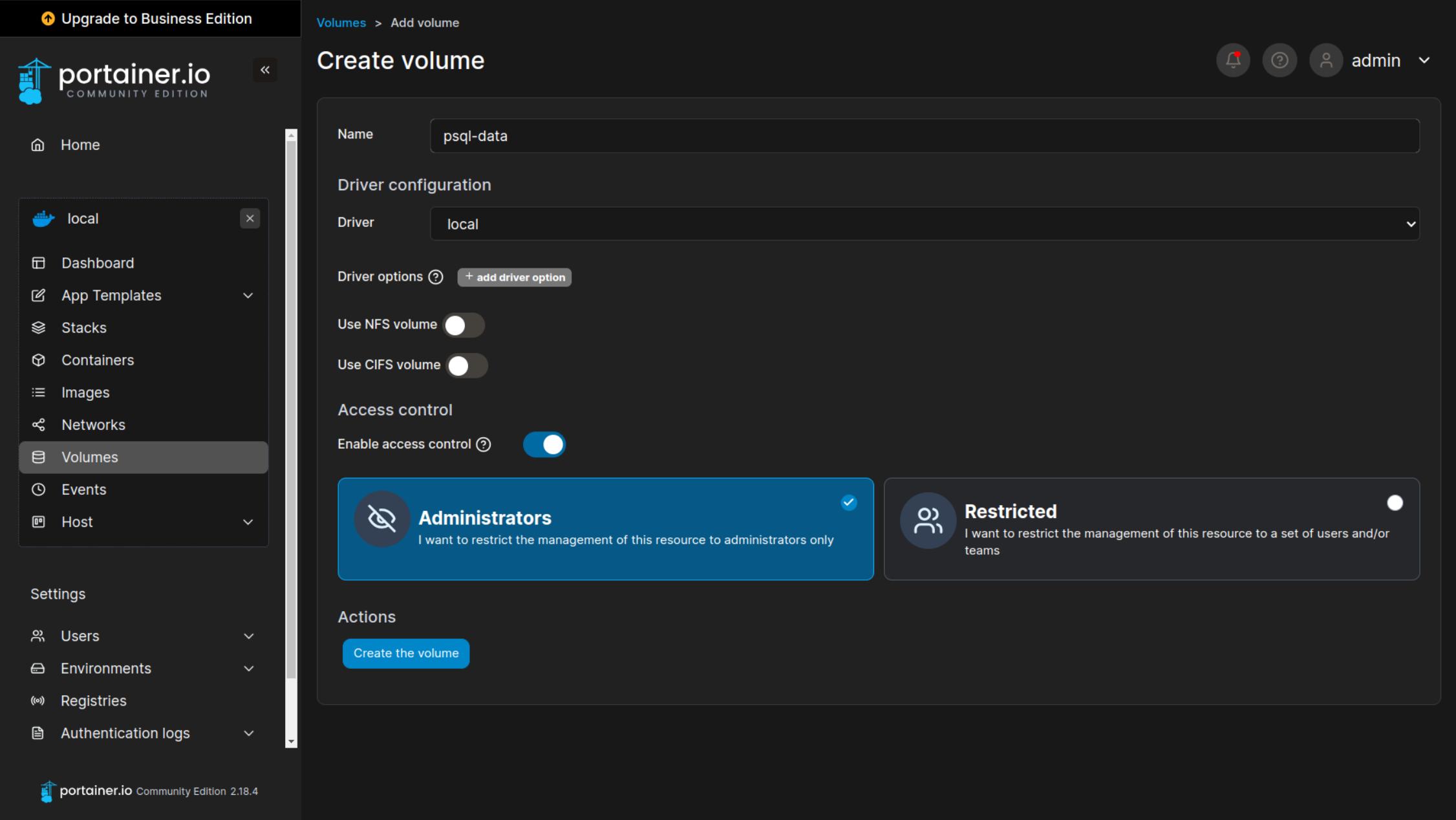
Task: Click the Create the volume button
Action: pos(406,653)
